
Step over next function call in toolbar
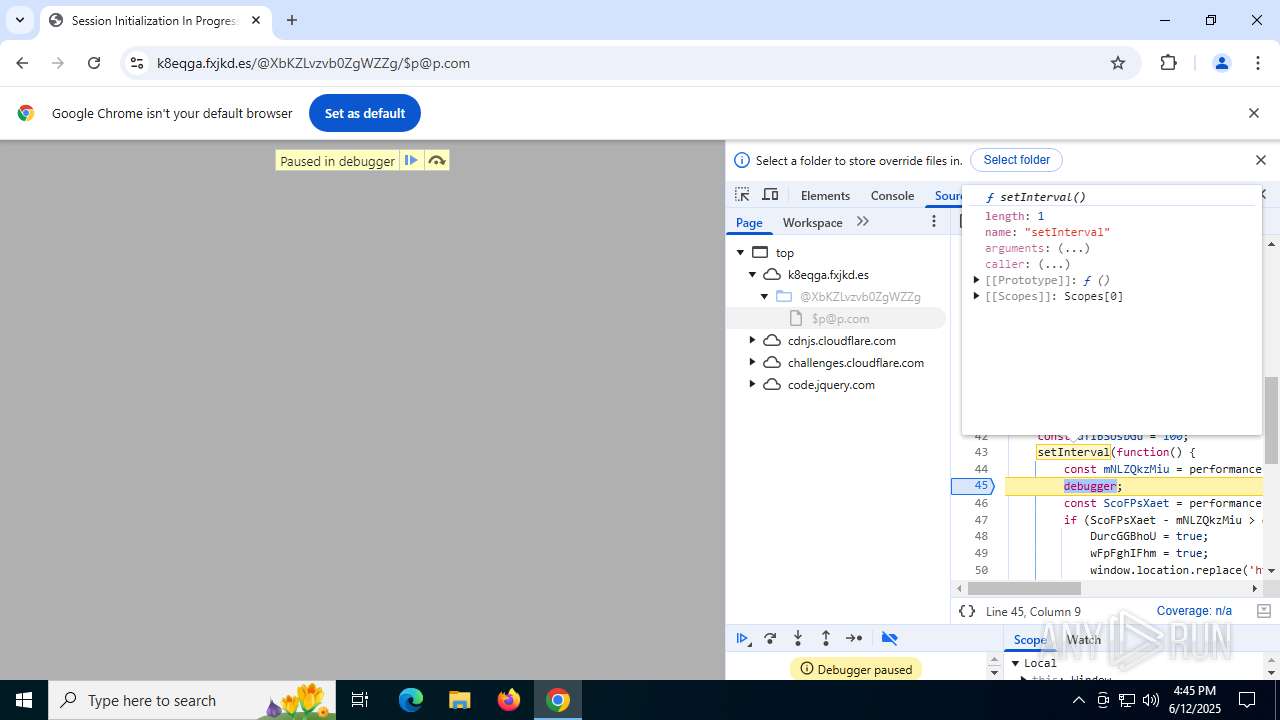770,638
